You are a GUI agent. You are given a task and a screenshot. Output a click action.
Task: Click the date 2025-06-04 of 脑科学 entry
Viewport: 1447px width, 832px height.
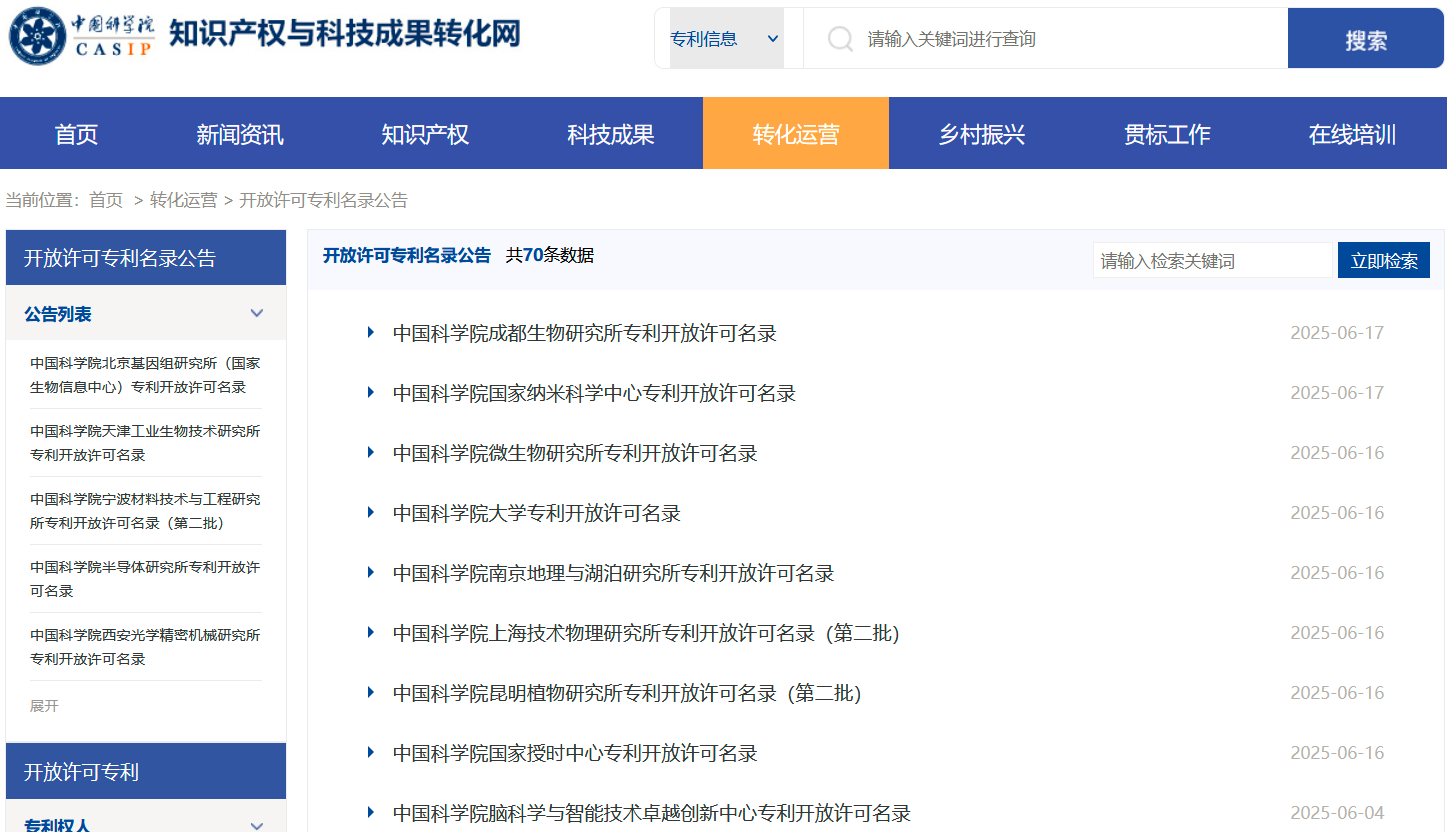1337,813
